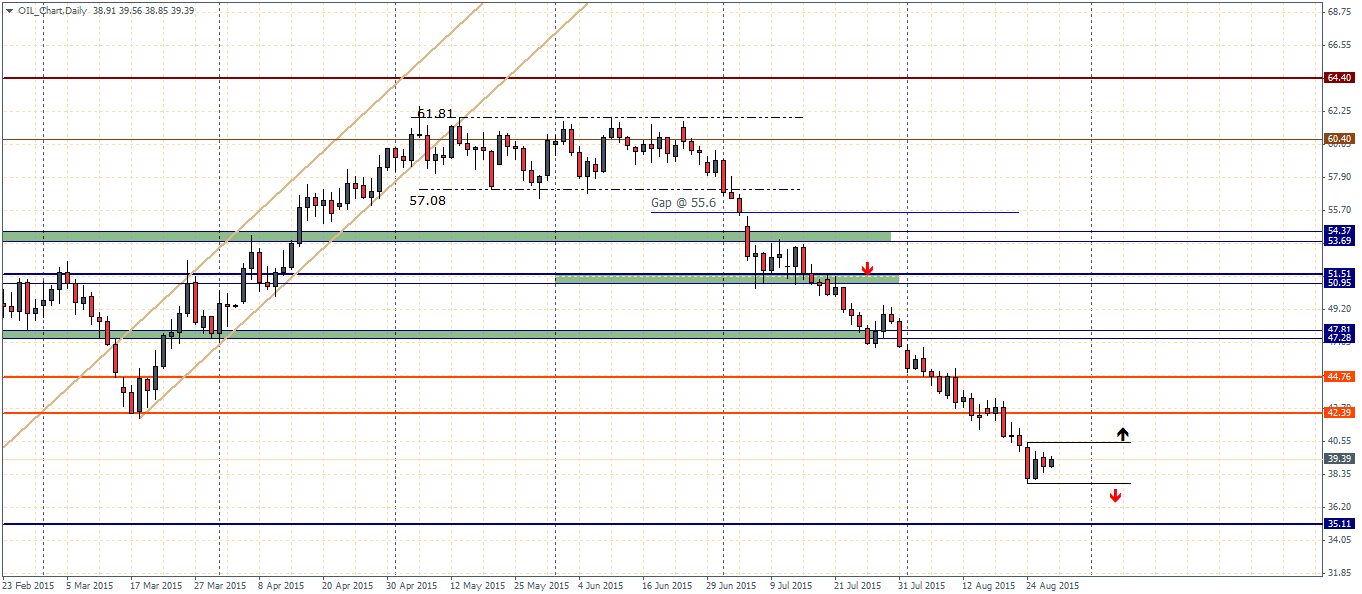Click the 30 Apr 2015 date on time axis
Viewport: 1362px width, 594px height.
410,584
